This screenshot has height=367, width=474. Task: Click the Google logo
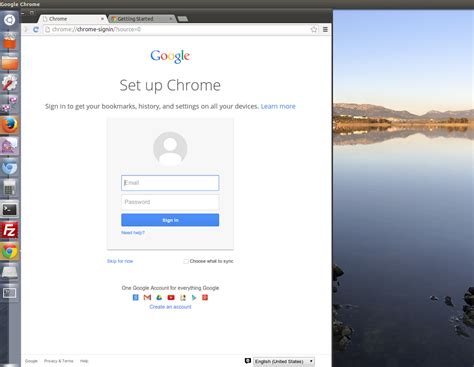tap(170, 56)
